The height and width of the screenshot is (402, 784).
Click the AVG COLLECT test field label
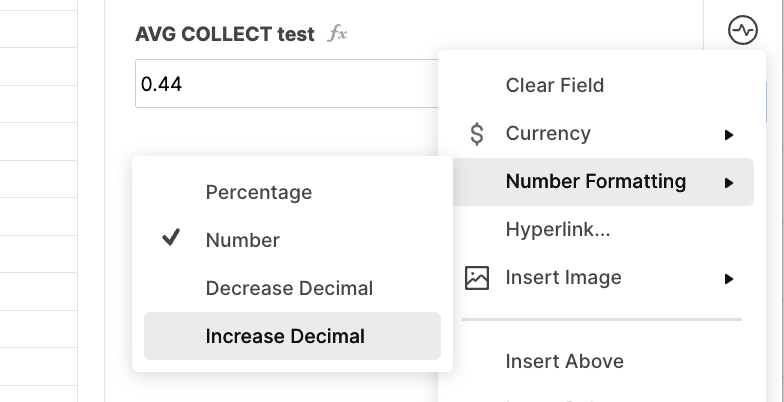[x=224, y=34]
